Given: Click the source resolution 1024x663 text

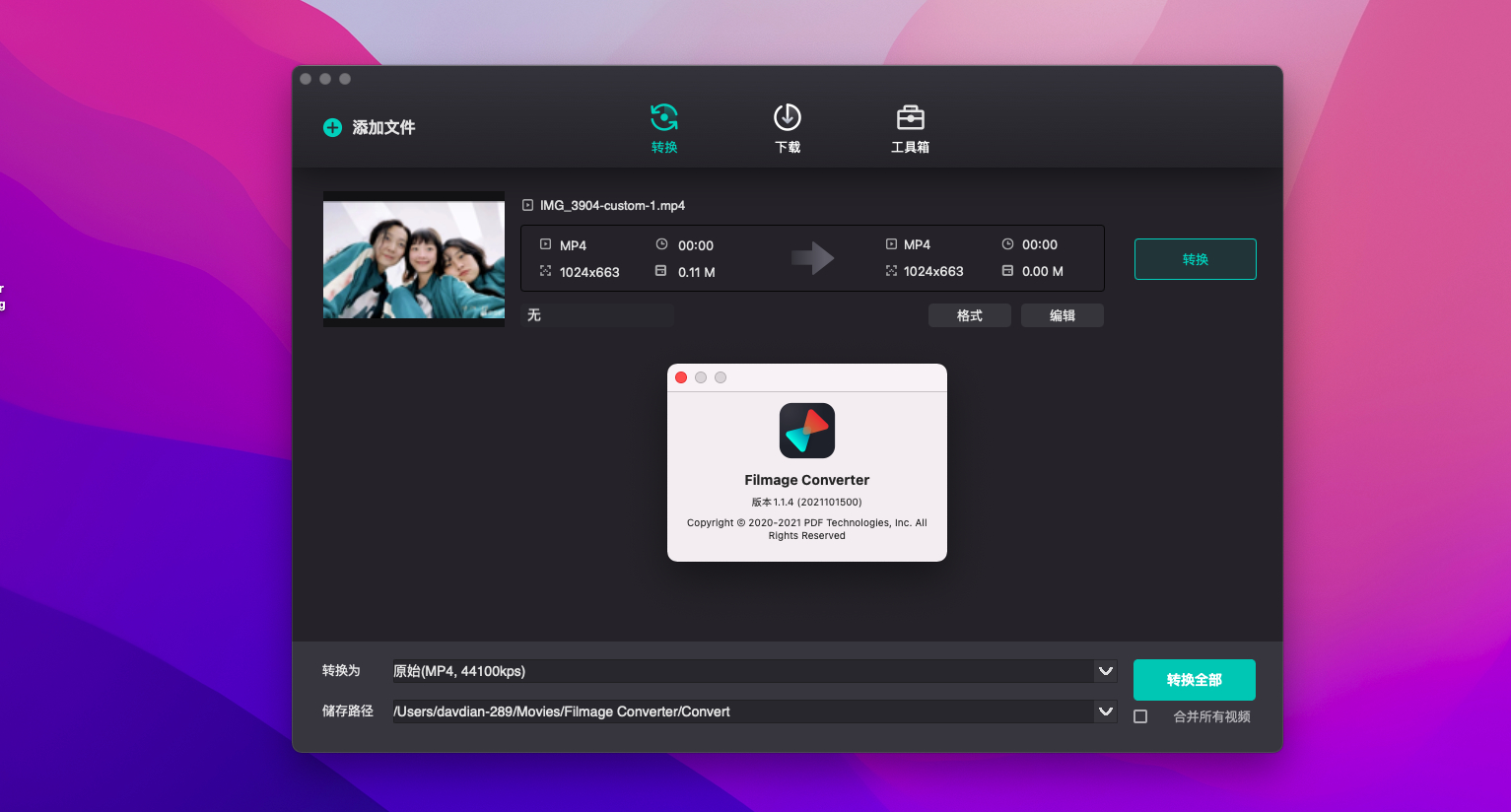Looking at the screenshot, I should click(589, 272).
